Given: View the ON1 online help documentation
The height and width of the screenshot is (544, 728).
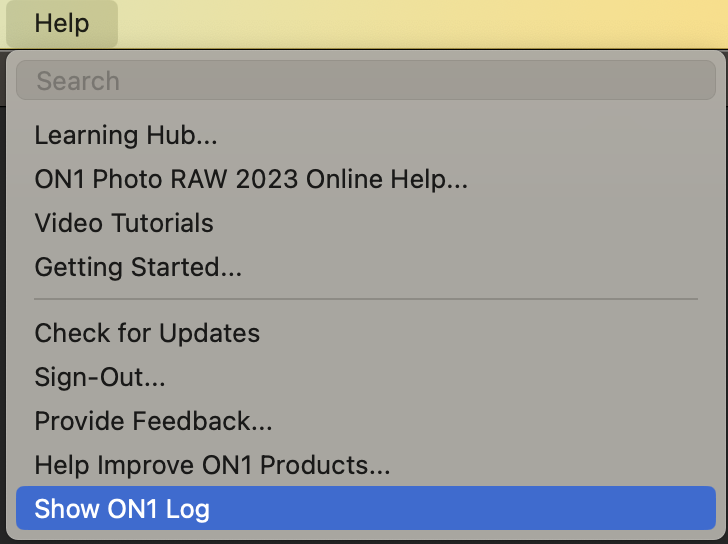Looking at the screenshot, I should (251, 180).
